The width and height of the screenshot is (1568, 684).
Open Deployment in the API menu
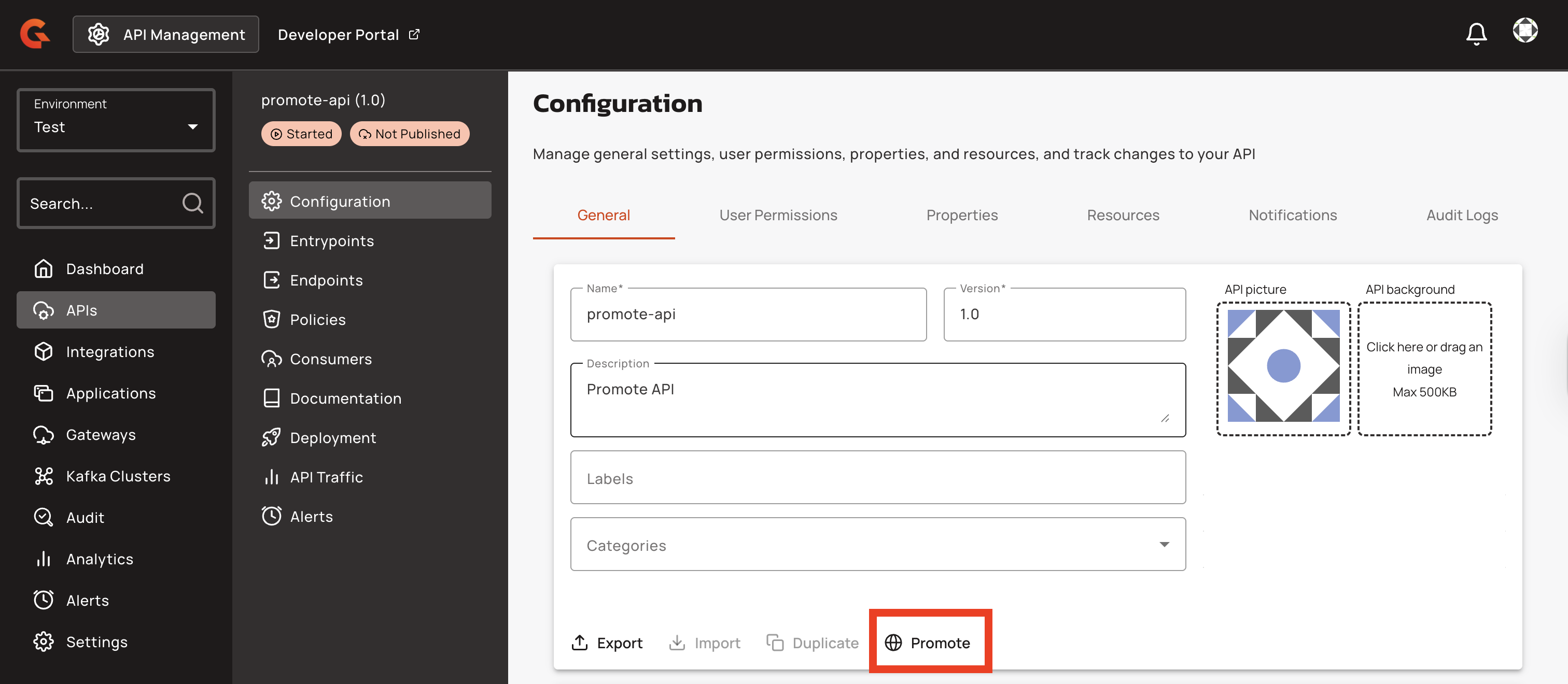tap(332, 437)
